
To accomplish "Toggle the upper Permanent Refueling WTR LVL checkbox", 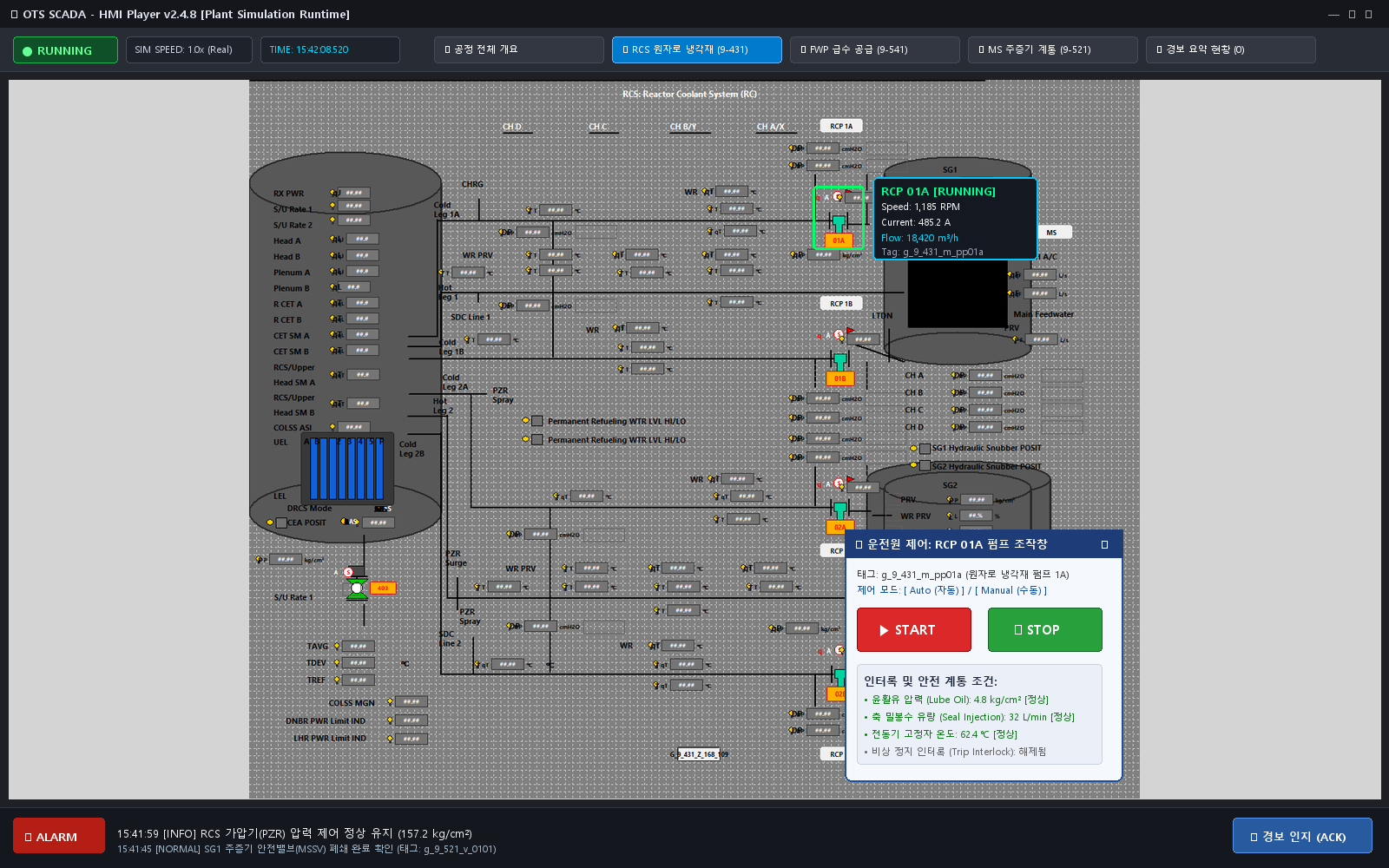I will click(x=537, y=421).
